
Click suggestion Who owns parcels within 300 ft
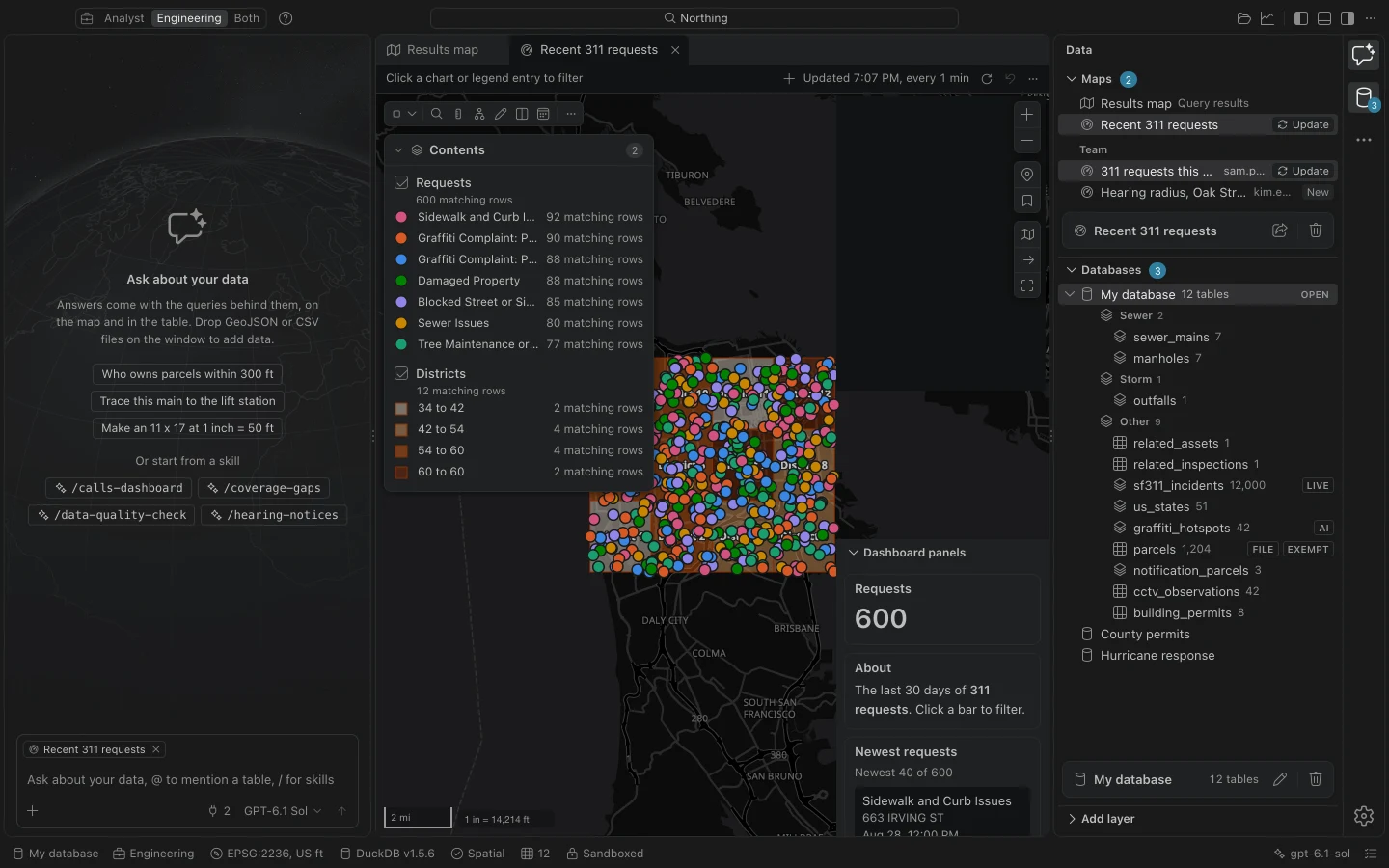(188, 374)
